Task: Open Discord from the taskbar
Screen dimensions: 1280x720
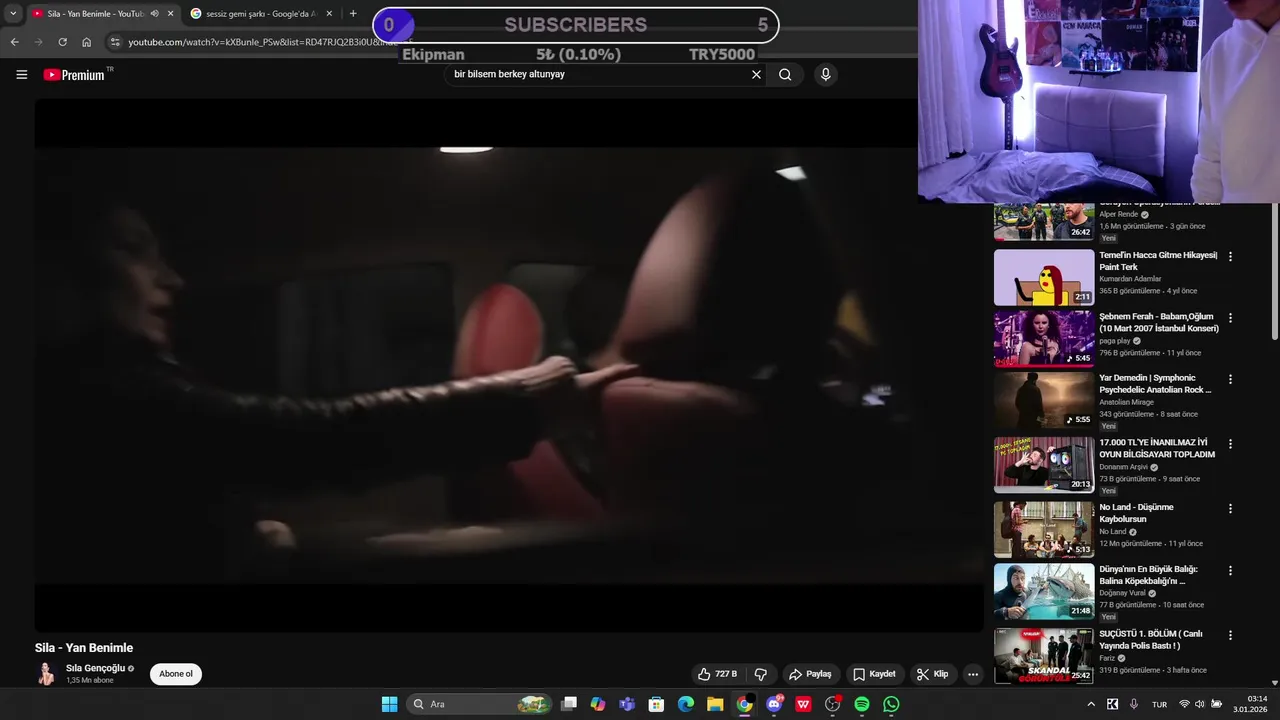Action: point(774,704)
